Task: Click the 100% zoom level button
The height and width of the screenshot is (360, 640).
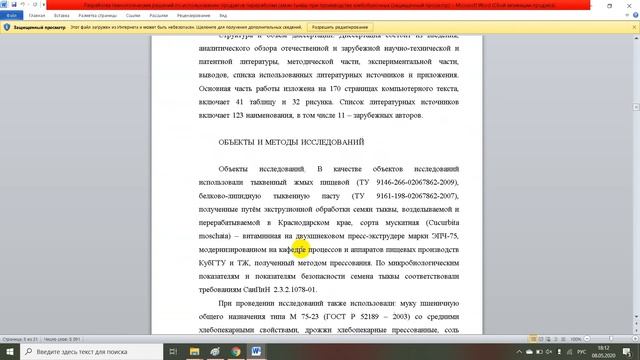Action: (576, 339)
